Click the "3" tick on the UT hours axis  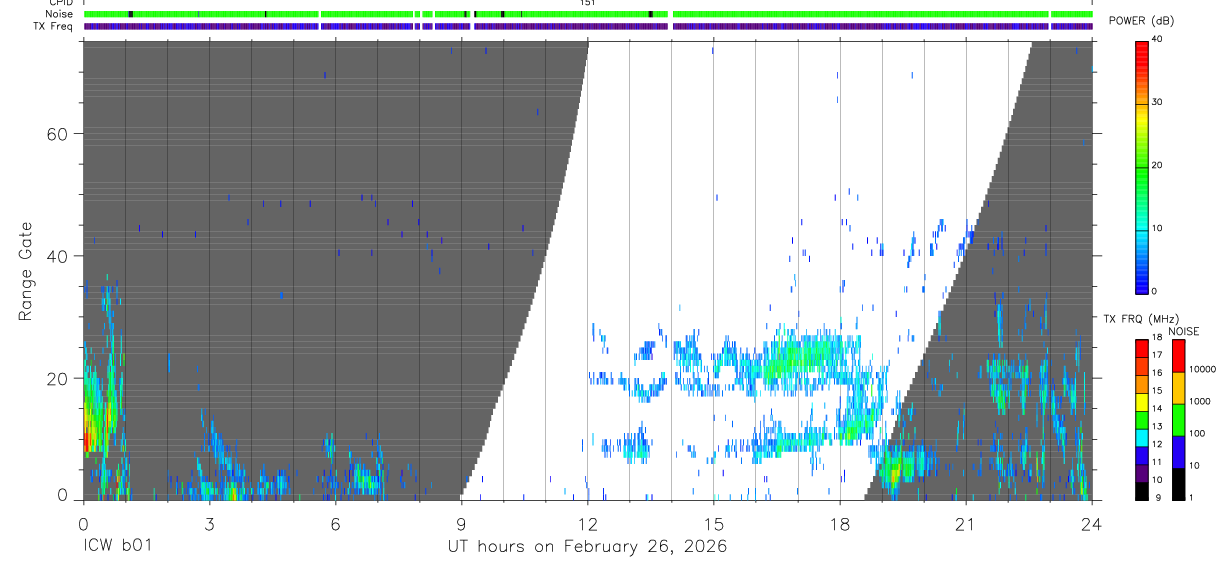tap(209, 523)
